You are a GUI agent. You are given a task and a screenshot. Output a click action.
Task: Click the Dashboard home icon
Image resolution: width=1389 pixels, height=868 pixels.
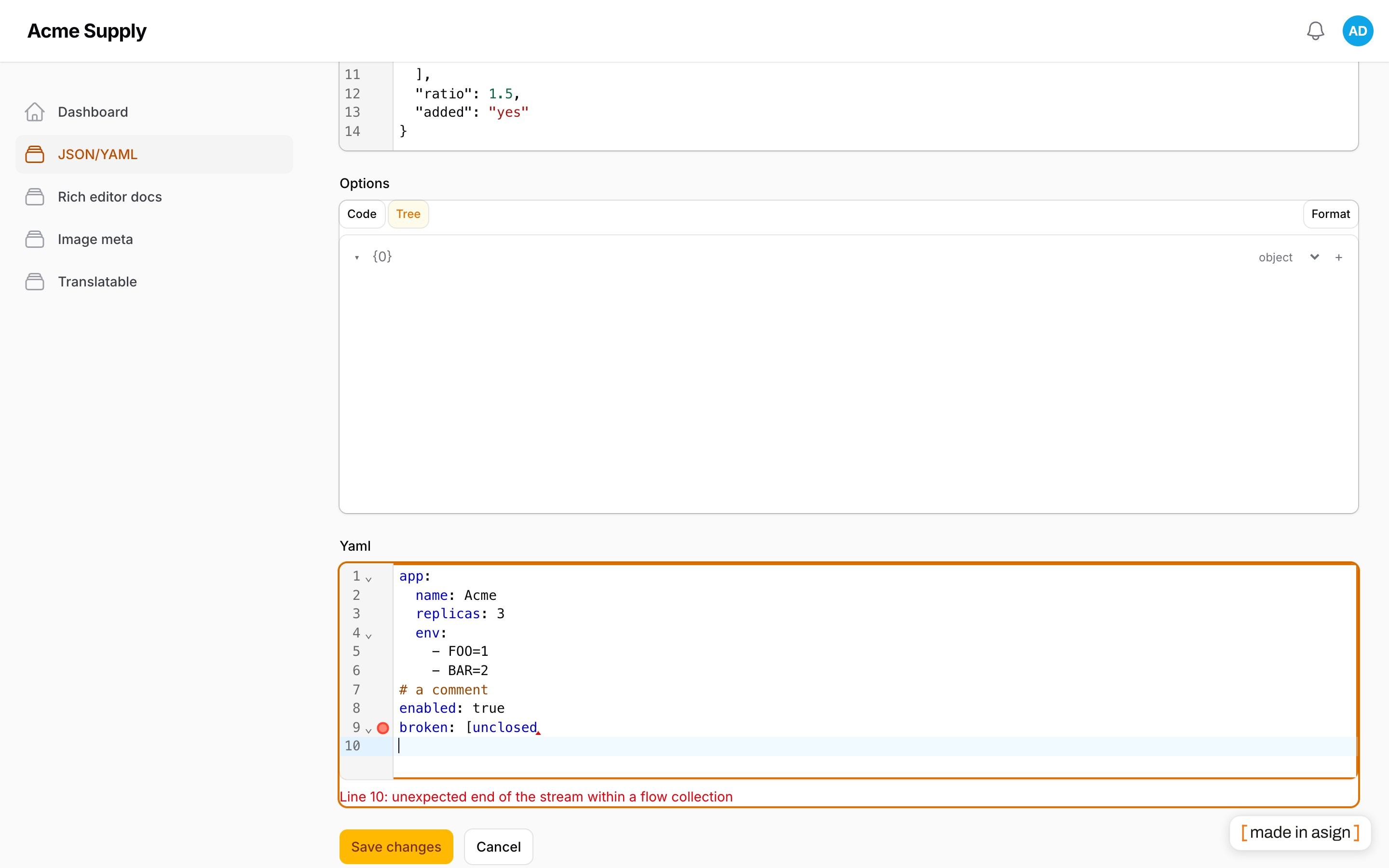34,112
